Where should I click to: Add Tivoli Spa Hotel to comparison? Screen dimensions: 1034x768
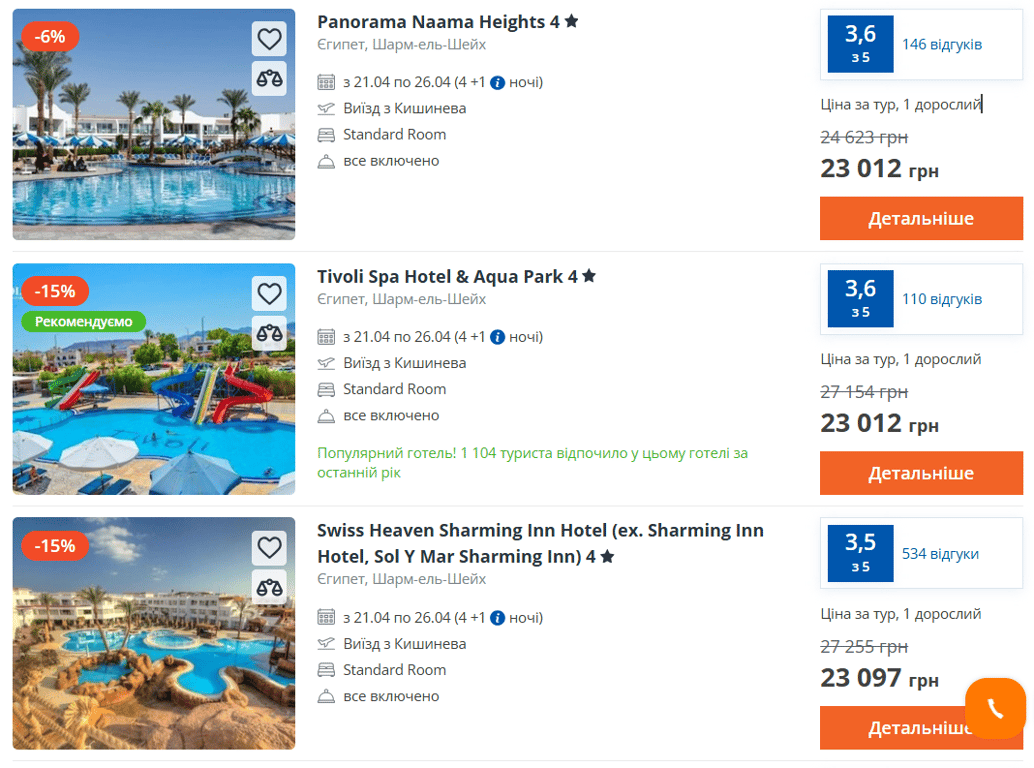pos(269,333)
